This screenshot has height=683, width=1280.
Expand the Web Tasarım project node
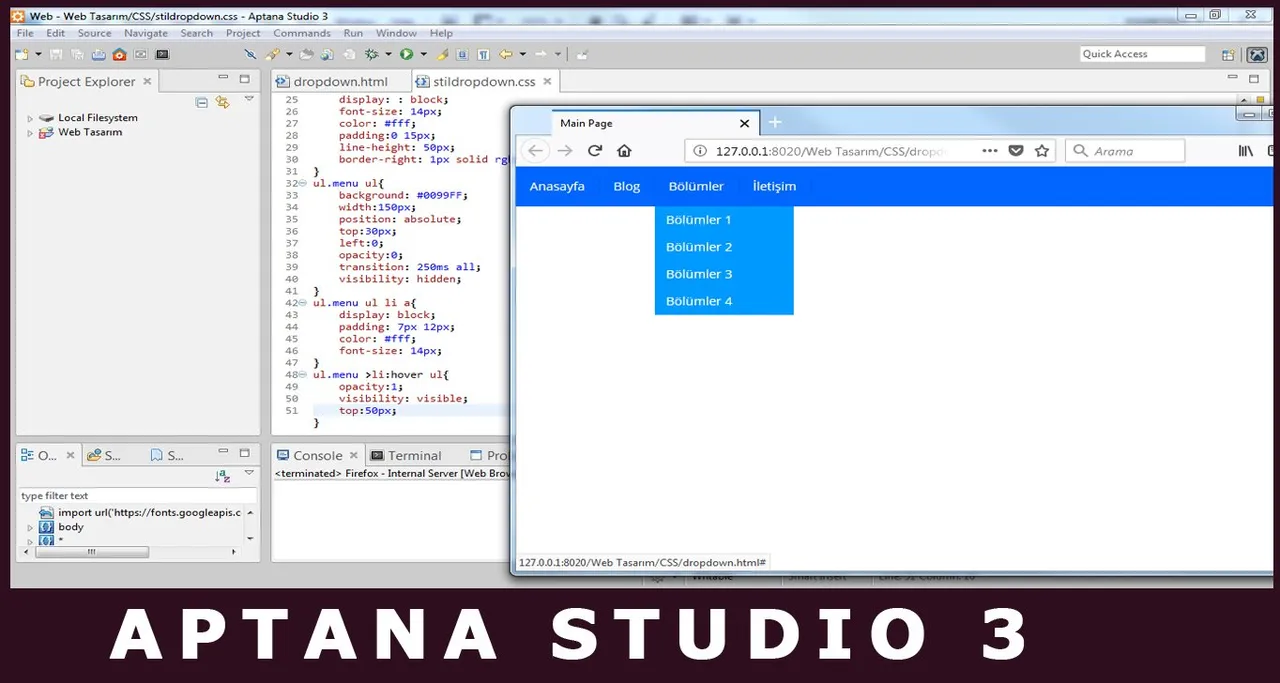click(x=30, y=132)
